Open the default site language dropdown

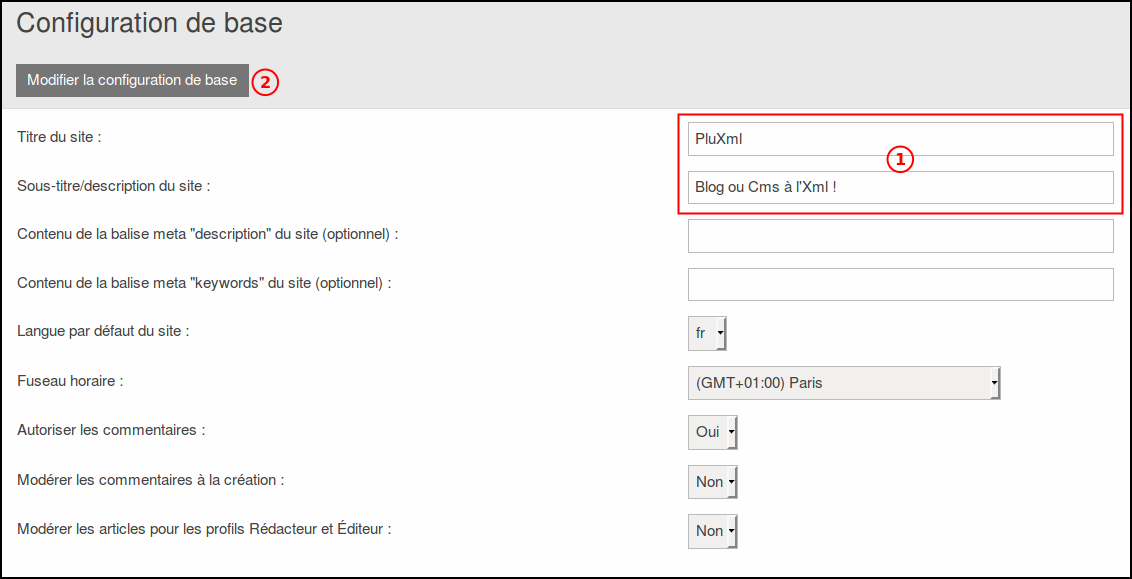click(x=707, y=333)
